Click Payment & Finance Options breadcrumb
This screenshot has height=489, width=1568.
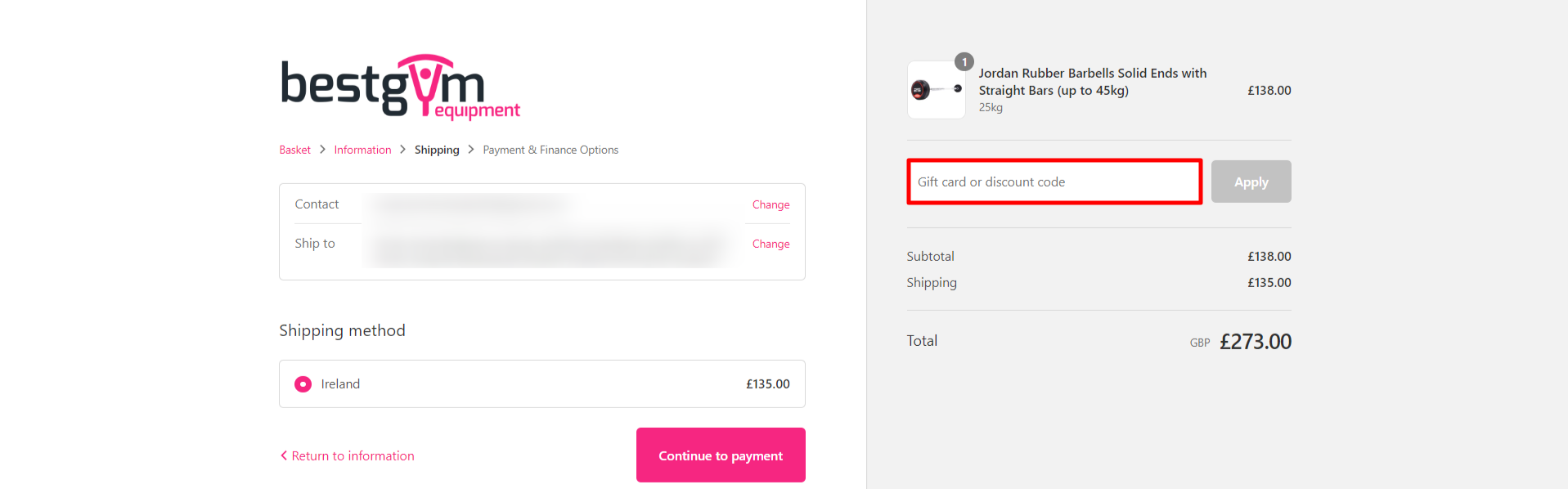point(550,150)
